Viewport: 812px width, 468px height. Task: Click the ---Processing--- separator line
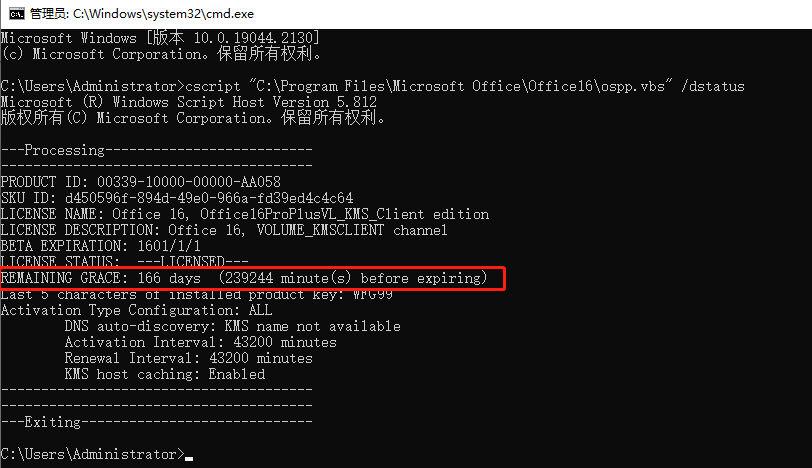[x=156, y=151]
